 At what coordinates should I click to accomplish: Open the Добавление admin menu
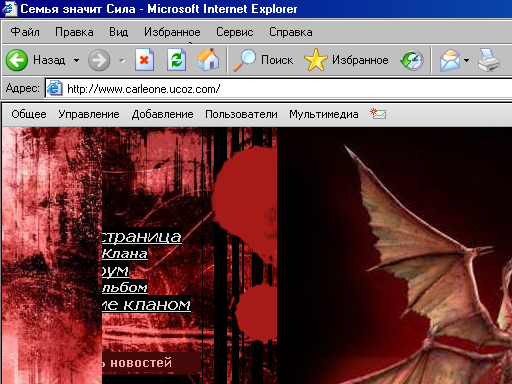(163, 114)
